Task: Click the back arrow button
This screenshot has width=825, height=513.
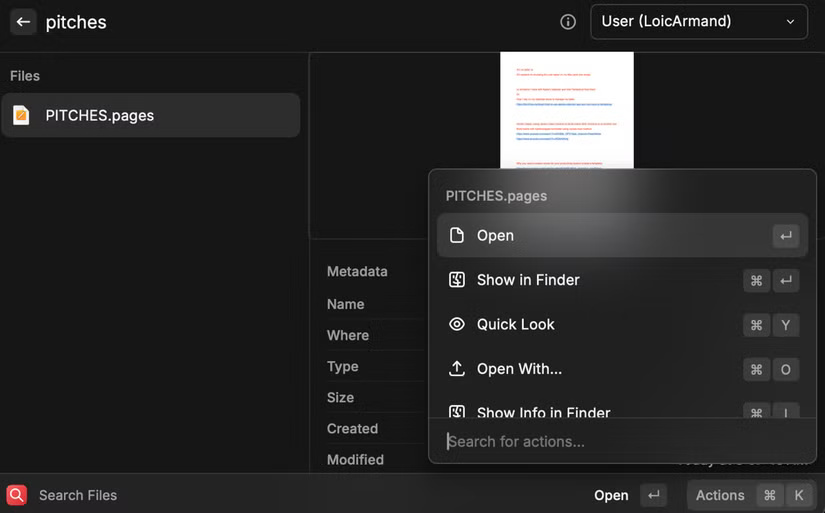Action: coord(23,22)
